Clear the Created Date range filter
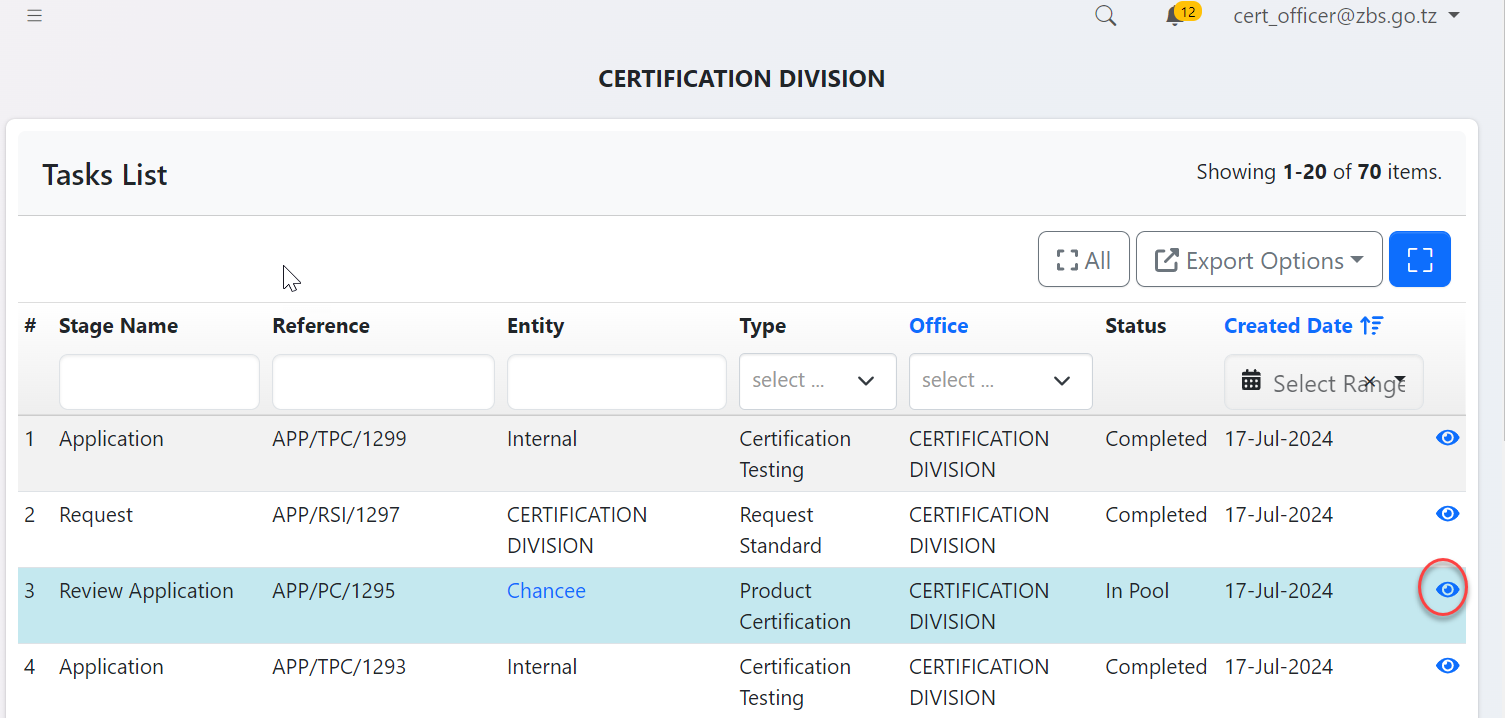Viewport: 1505px width, 718px height. pyautogui.click(x=1370, y=381)
